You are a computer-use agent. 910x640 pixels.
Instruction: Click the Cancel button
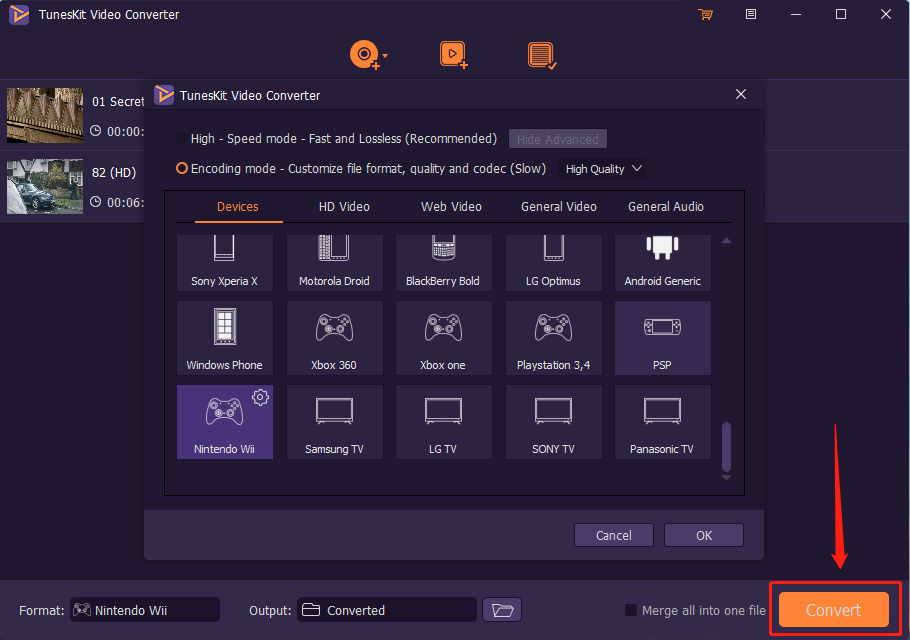[613, 535]
